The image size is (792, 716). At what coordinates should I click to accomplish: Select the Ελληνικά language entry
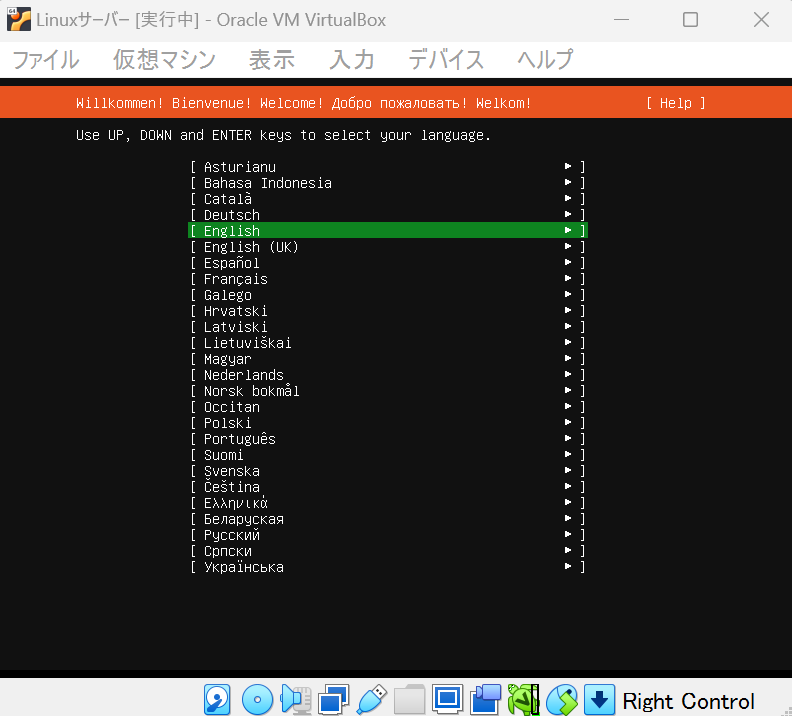pyautogui.click(x=387, y=503)
